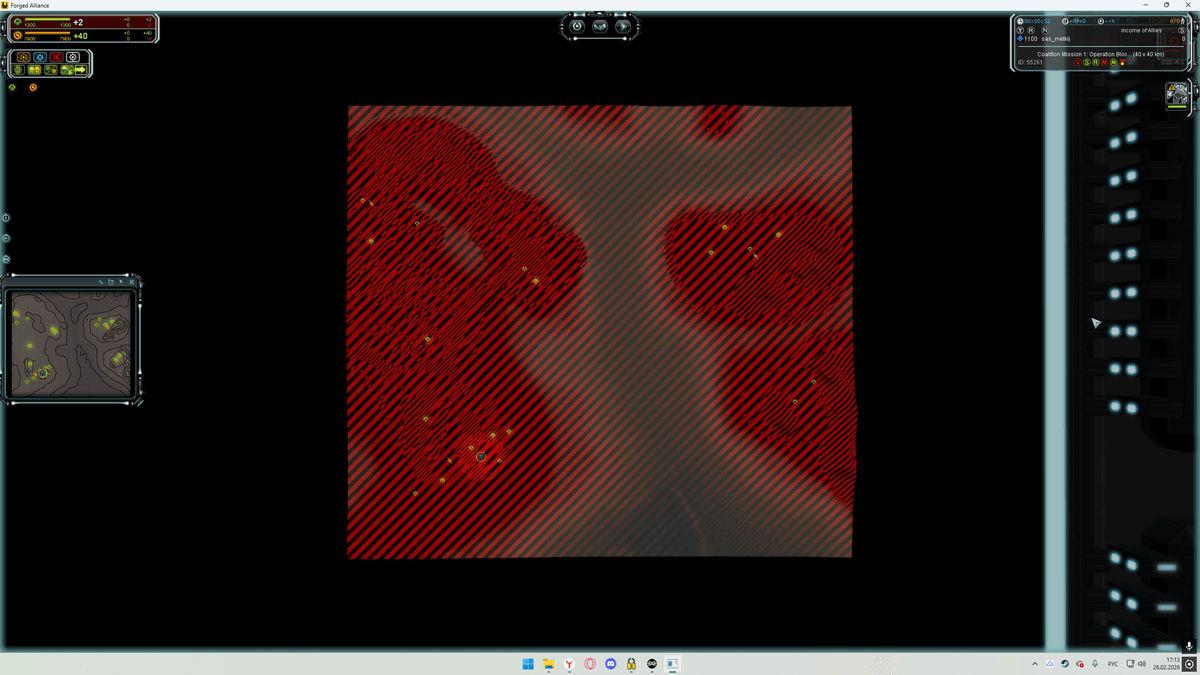Collapse the overlay toolbar using left edge tab
This screenshot has height=675, width=1200.
[x=3, y=63]
